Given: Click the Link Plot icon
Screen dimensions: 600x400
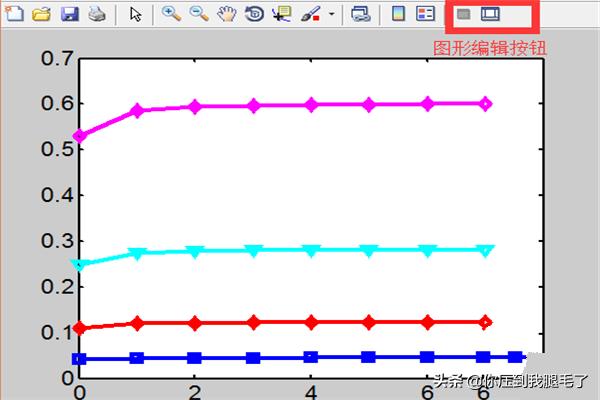Looking at the screenshot, I should tap(361, 15).
